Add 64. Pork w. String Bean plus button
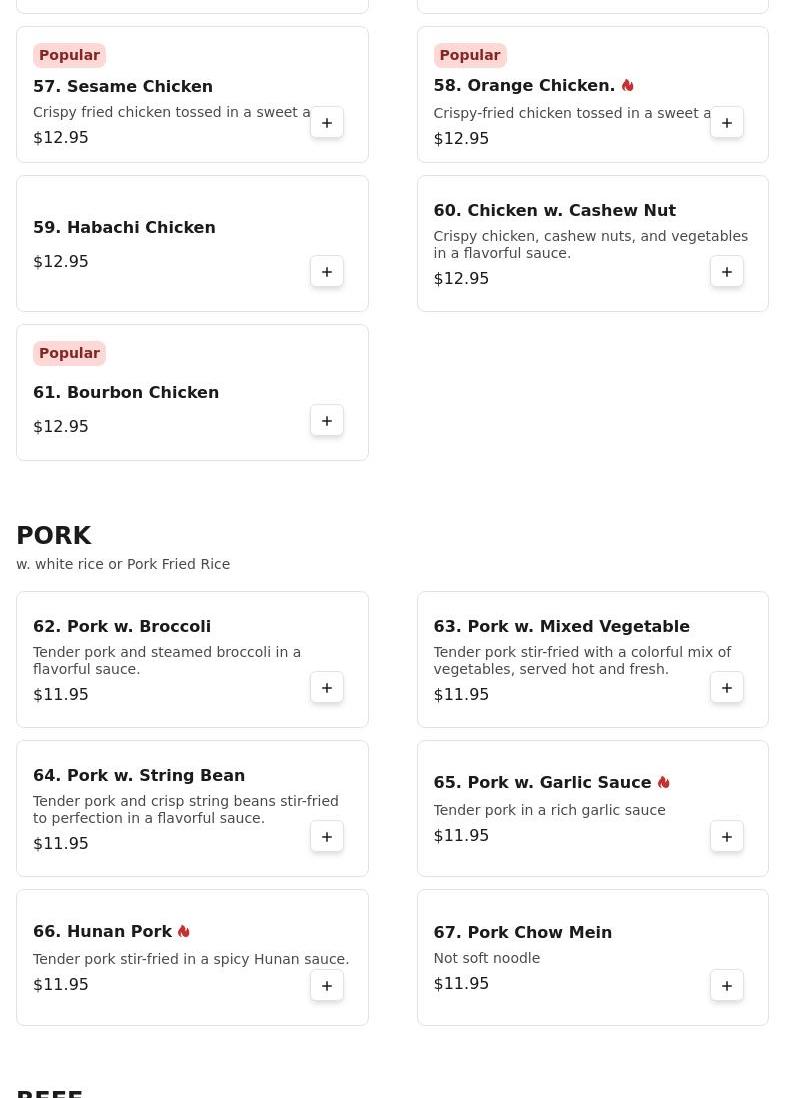 pyautogui.click(x=326, y=837)
